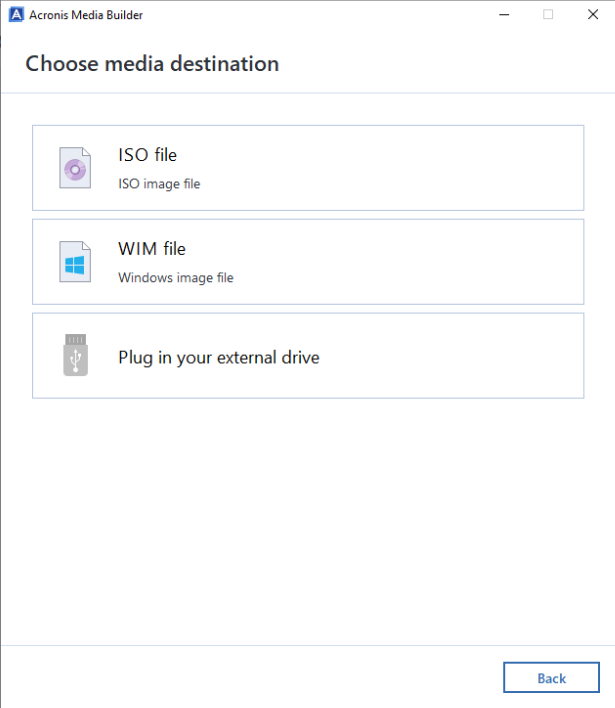Click empty title bar space beside window title
Image resolution: width=615 pixels, height=708 pixels.
(x=320, y=14)
